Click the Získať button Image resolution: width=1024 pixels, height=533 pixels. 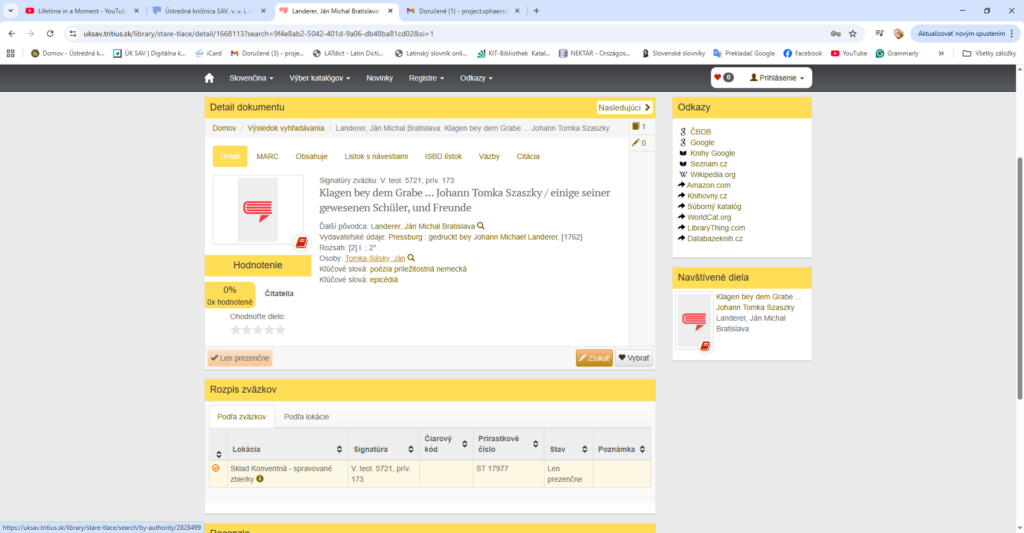point(594,357)
